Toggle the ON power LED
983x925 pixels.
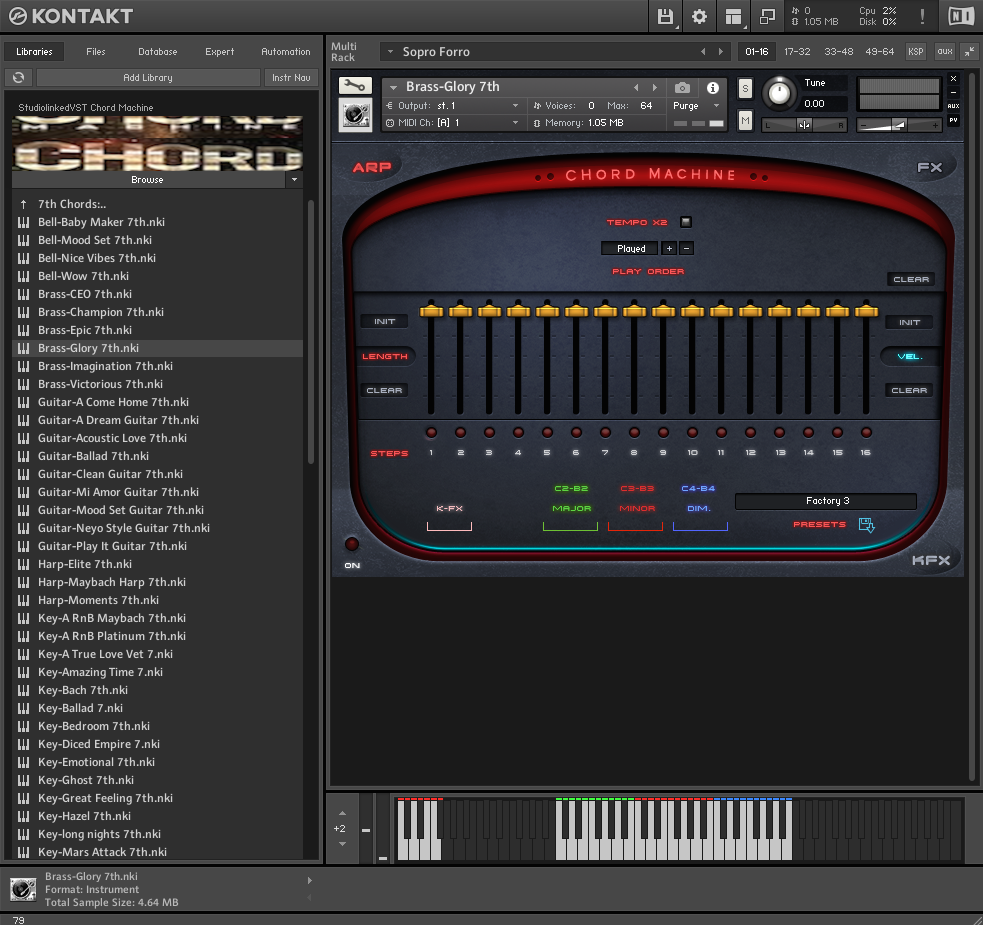pyautogui.click(x=352, y=544)
